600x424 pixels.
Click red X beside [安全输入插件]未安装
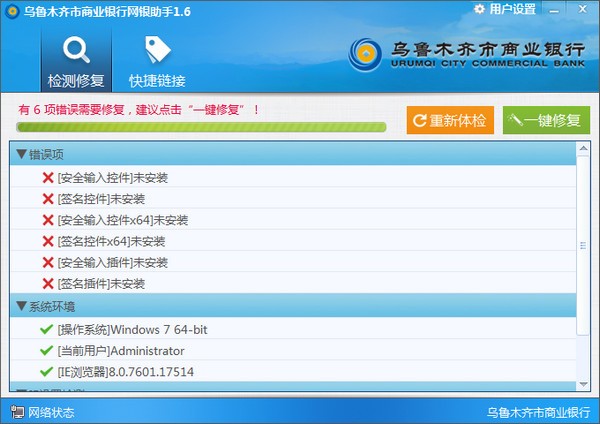click(x=48, y=263)
